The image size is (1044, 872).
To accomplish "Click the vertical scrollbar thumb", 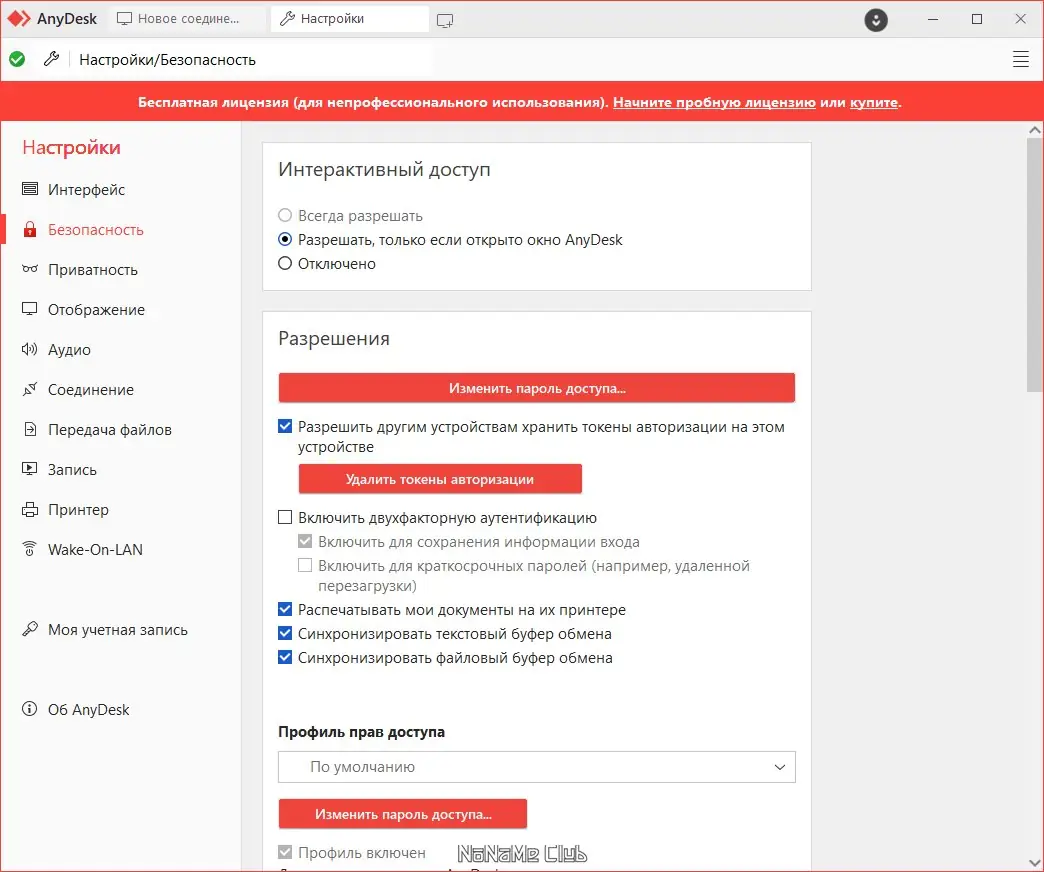I will pos(1035,265).
